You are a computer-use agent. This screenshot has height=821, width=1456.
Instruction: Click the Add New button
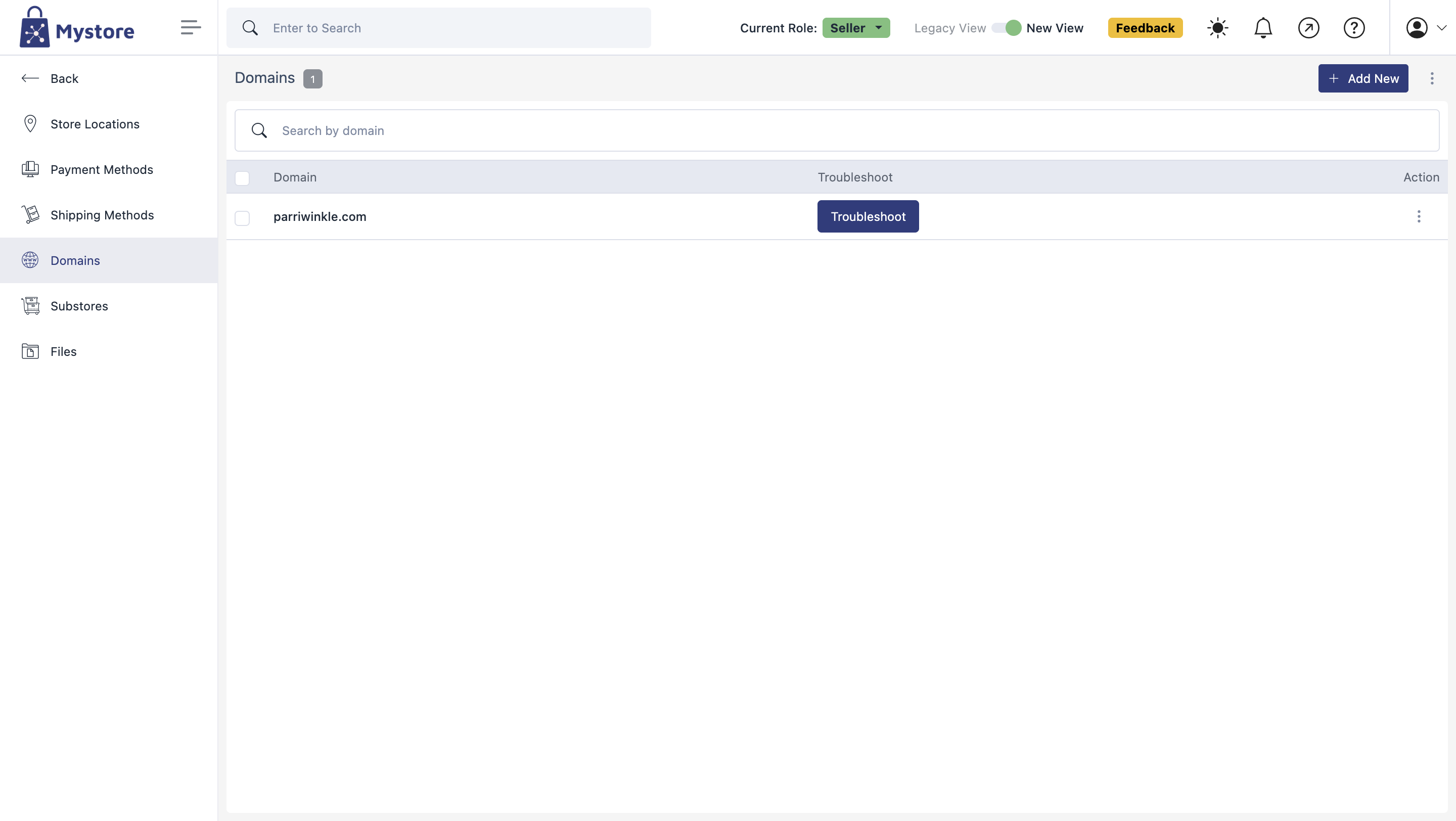[1363, 78]
